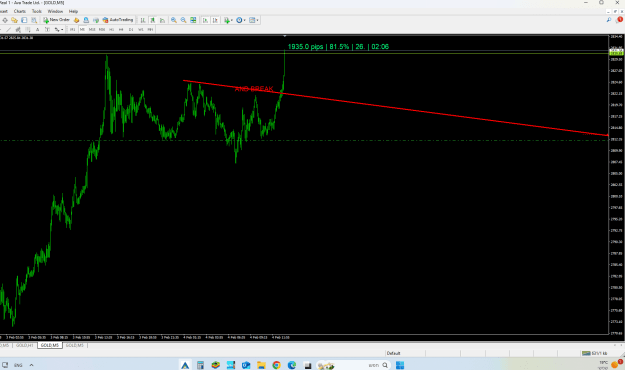
Task: Expand the hidden system tray chevron
Action: click(x=31, y=365)
